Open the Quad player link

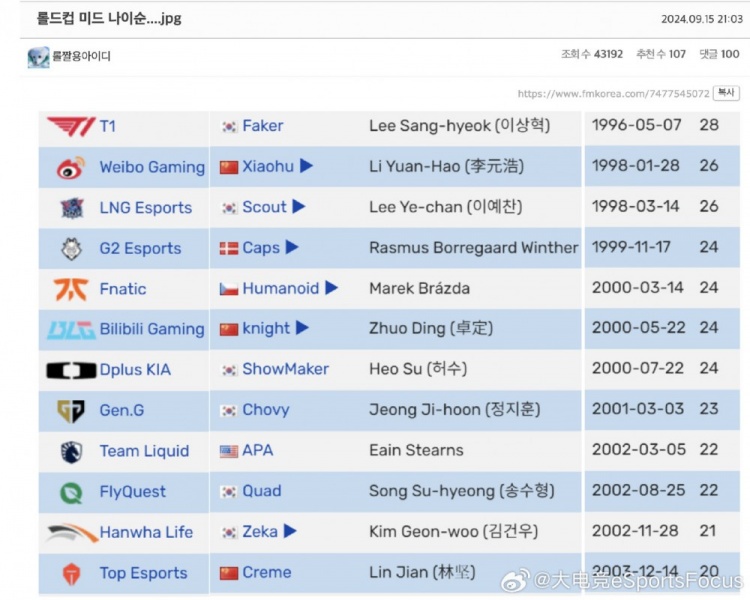(262, 491)
